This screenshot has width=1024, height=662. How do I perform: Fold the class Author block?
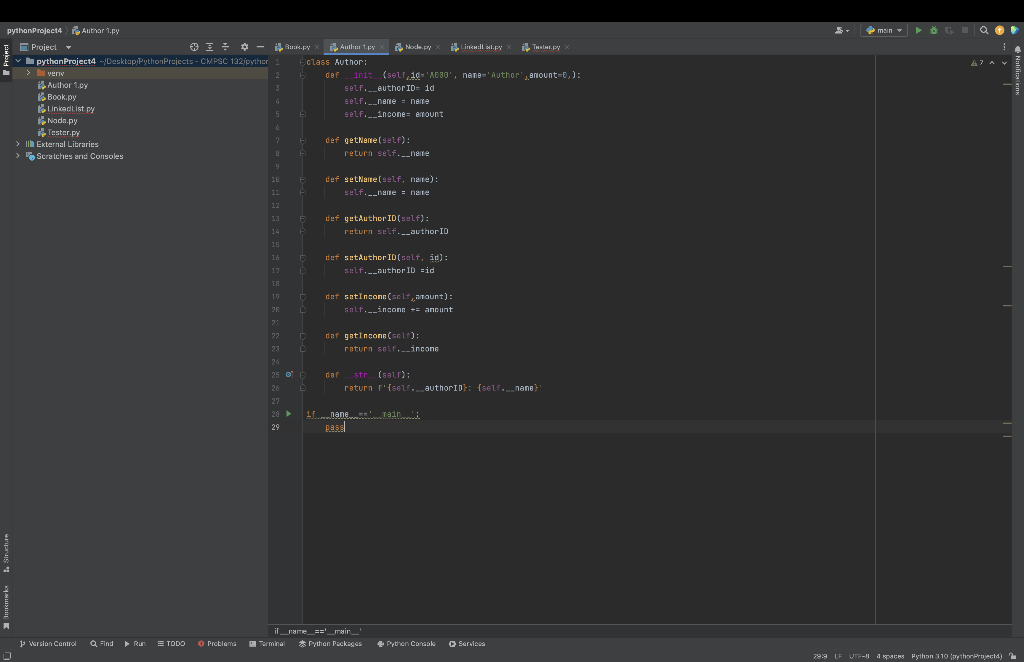tap(302, 62)
